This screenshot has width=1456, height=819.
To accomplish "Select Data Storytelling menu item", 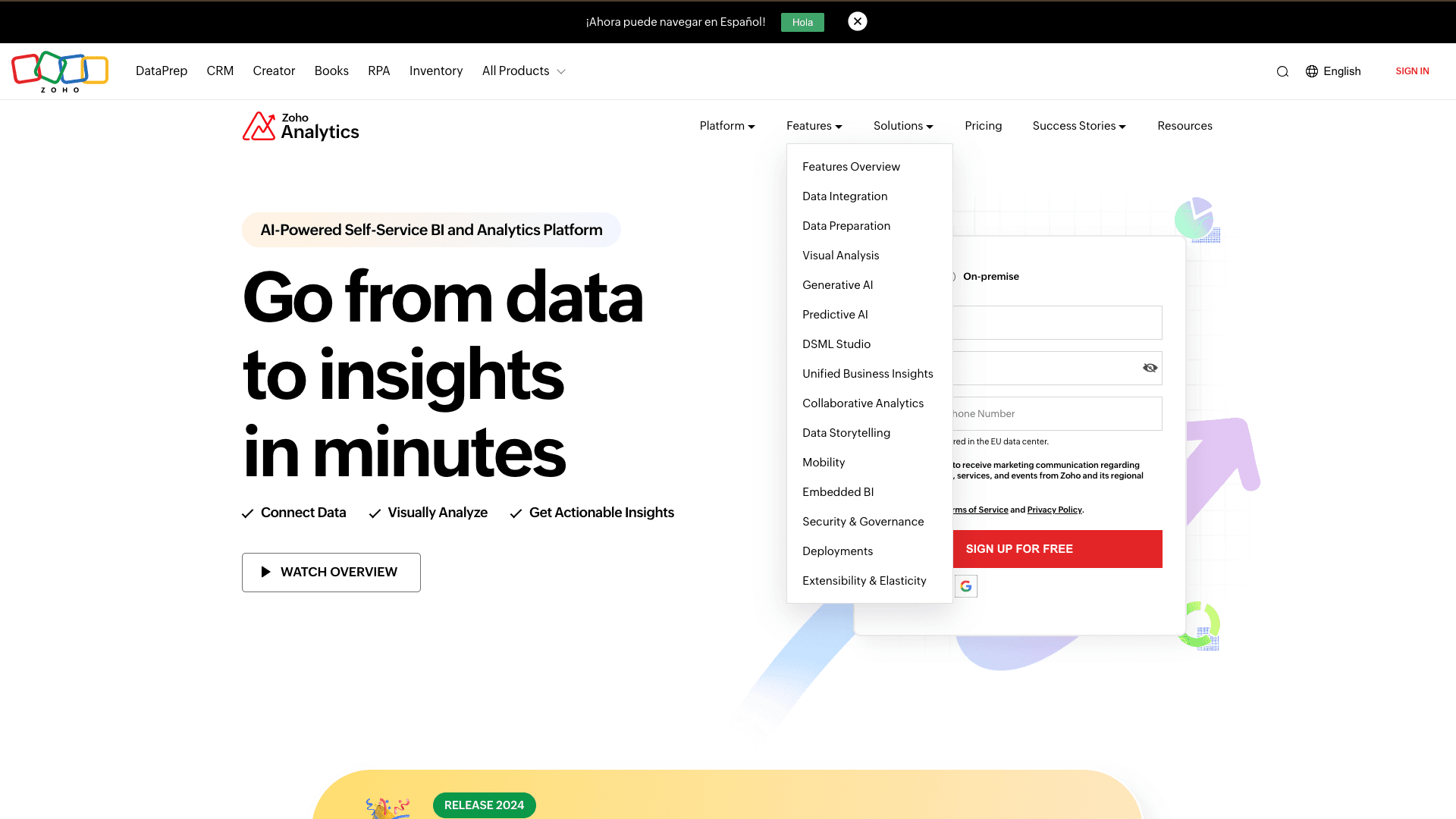I will [846, 433].
